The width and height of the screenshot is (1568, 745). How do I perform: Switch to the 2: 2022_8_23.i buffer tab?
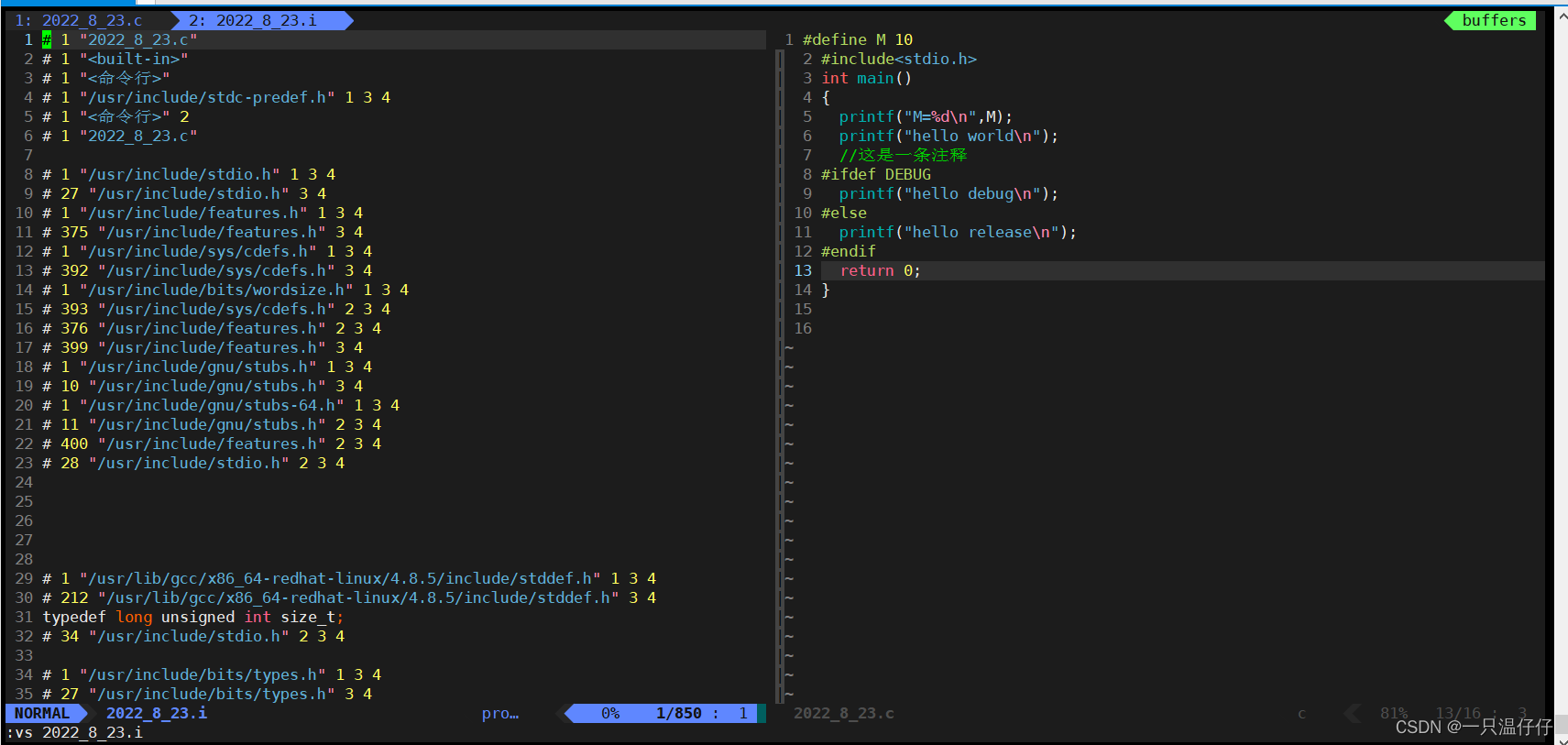253,20
